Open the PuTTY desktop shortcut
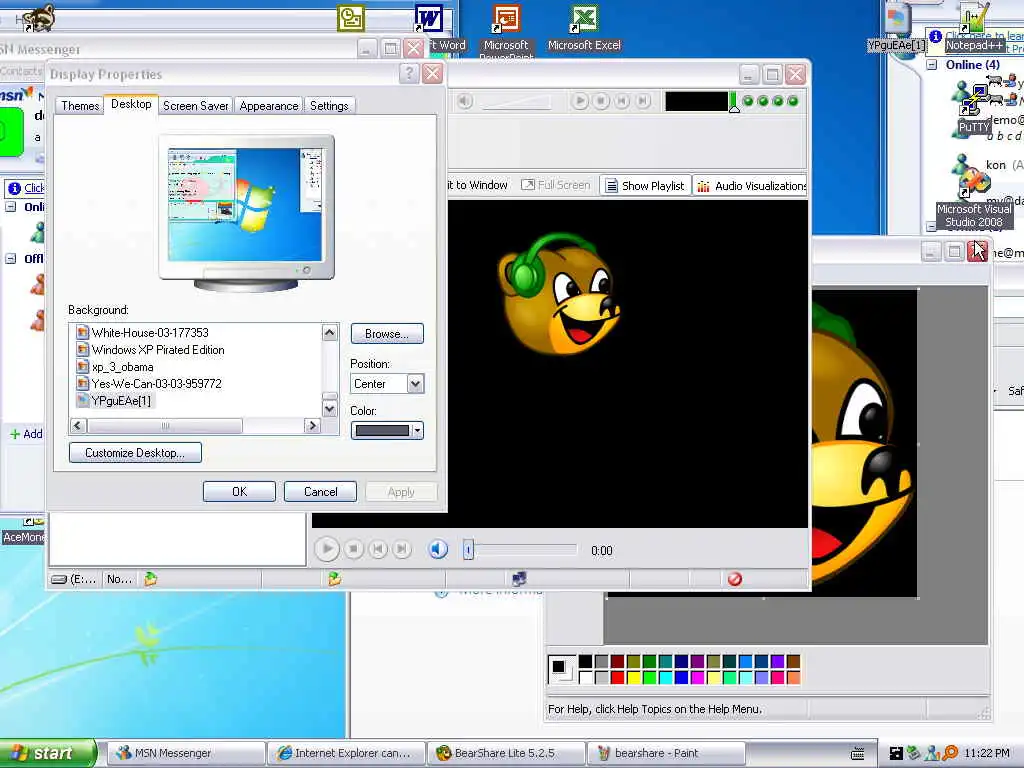 pos(974,108)
